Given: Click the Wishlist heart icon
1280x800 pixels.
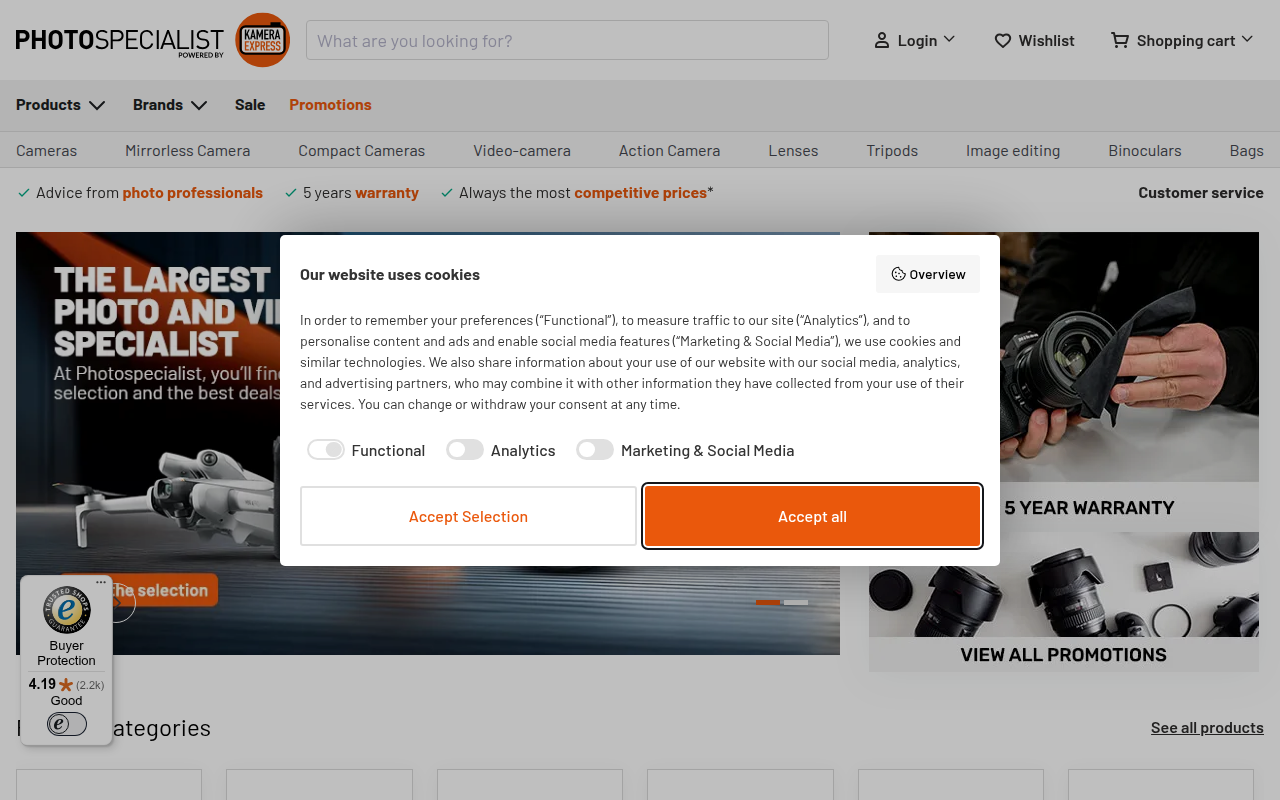Looking at the screenshot, I should click(x=1003, y=40).
